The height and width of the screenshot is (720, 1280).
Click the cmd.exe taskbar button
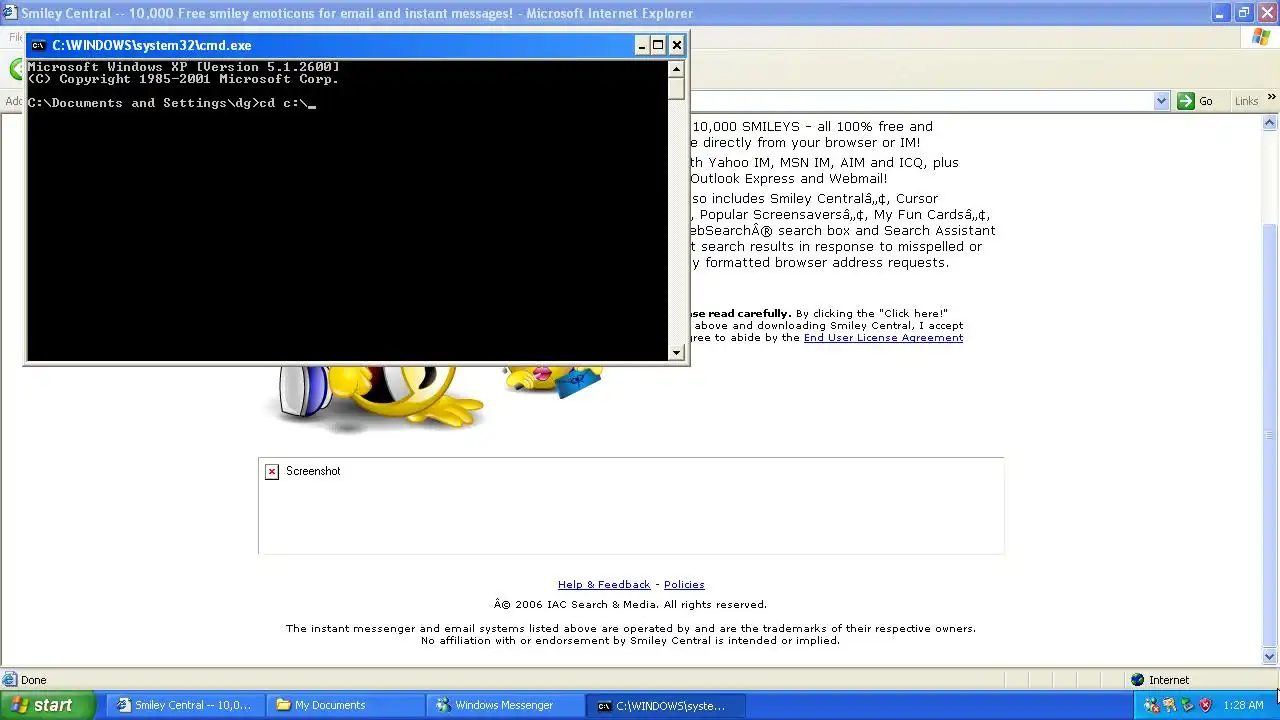tap(664, 705)
